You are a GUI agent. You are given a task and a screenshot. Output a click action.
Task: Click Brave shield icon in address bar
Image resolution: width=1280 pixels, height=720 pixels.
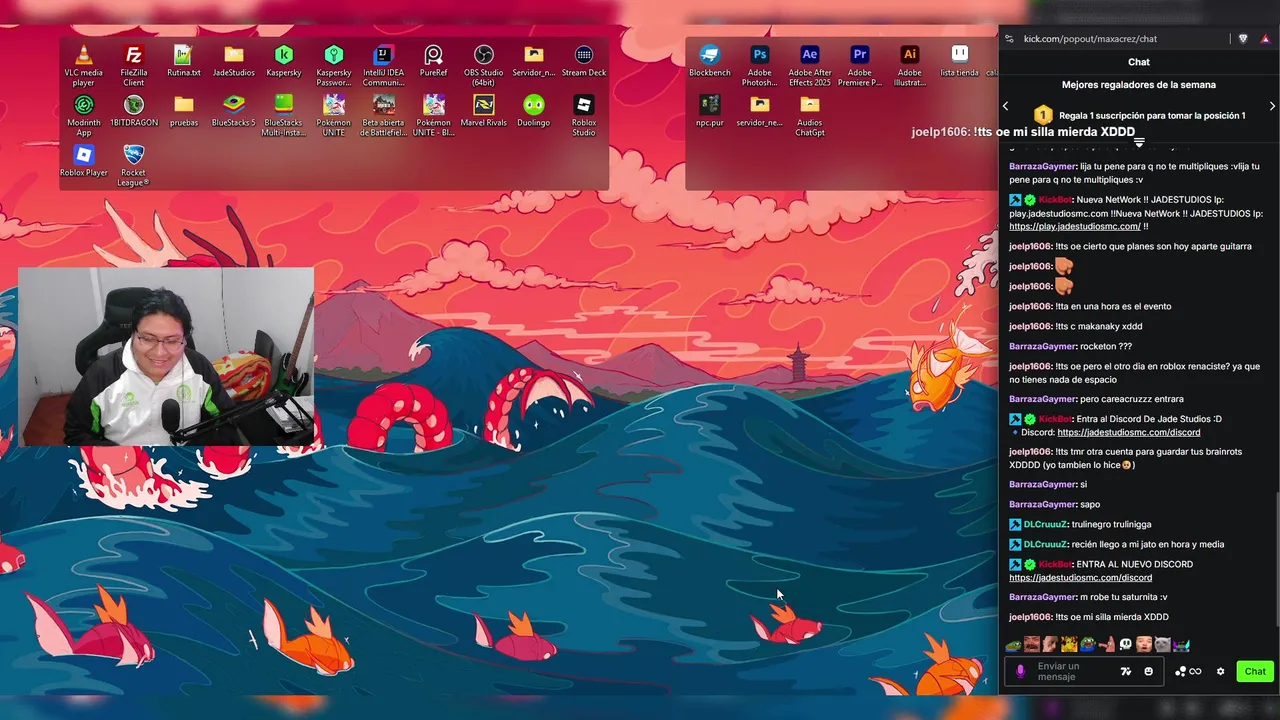pyautogui.click(x=1243, y=38)
